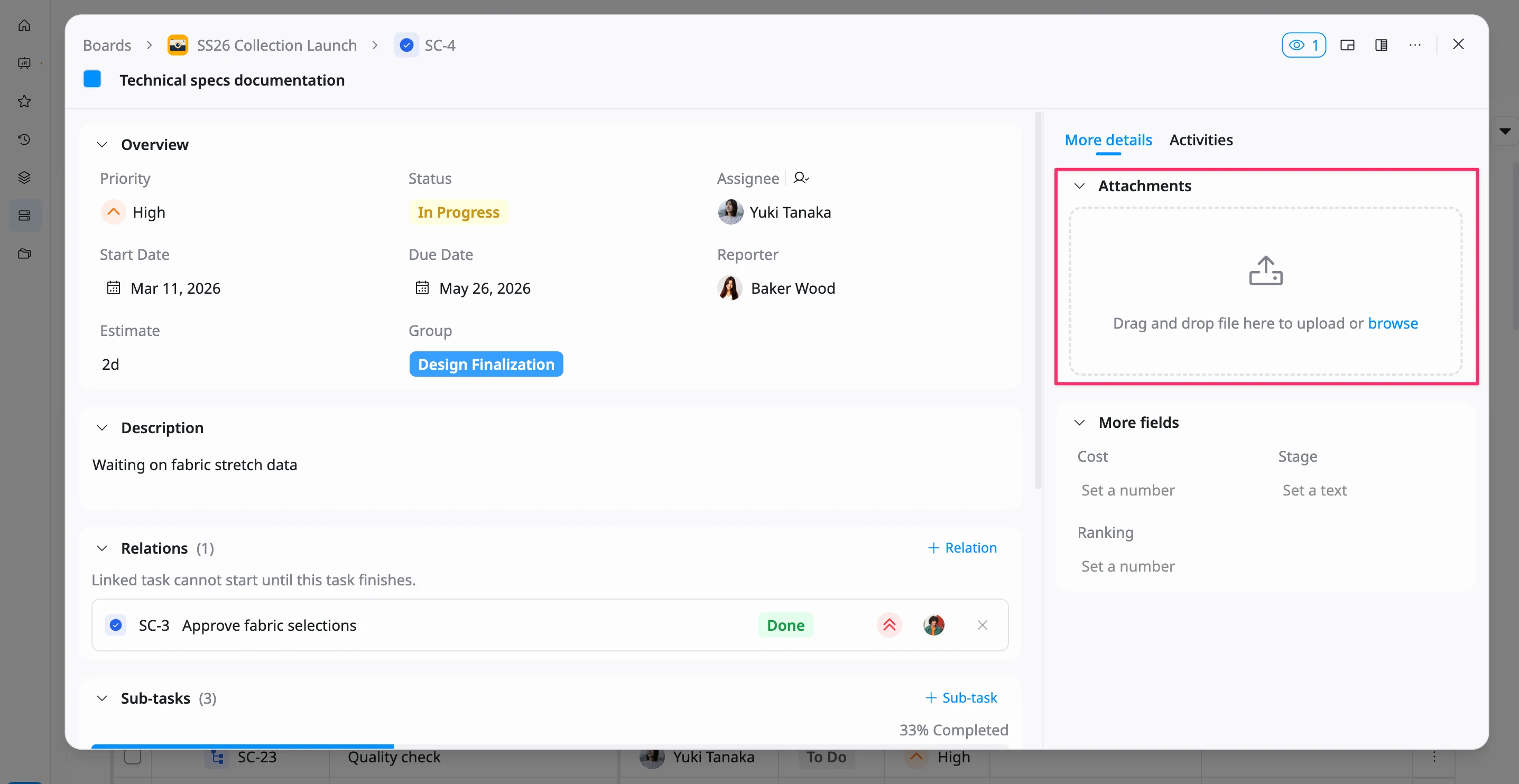Add a new Sub-task
Image resolution: width=1519 pixels, height=784 pixels.
click(x=961, y=698)
